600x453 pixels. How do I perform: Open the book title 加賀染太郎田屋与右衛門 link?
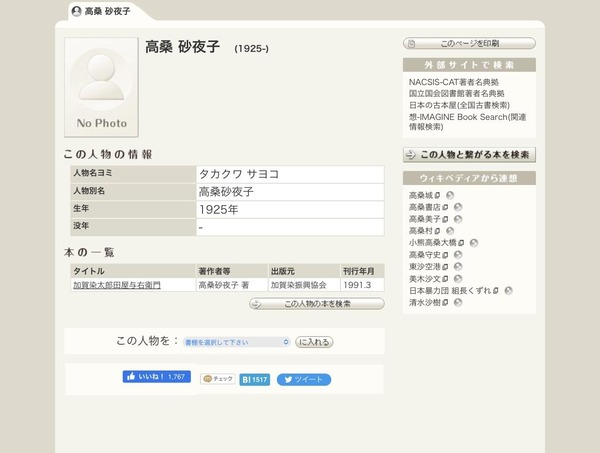click(117, 285)
